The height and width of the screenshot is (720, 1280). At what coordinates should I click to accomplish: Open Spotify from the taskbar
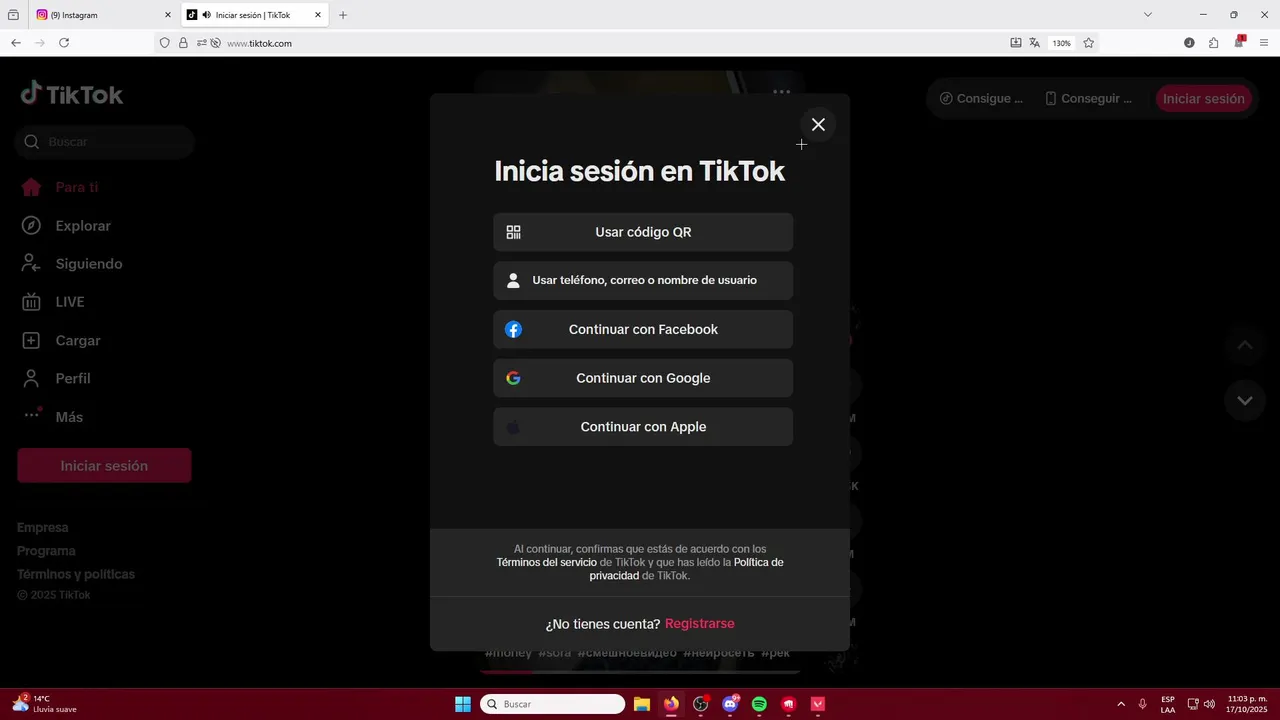759,704
